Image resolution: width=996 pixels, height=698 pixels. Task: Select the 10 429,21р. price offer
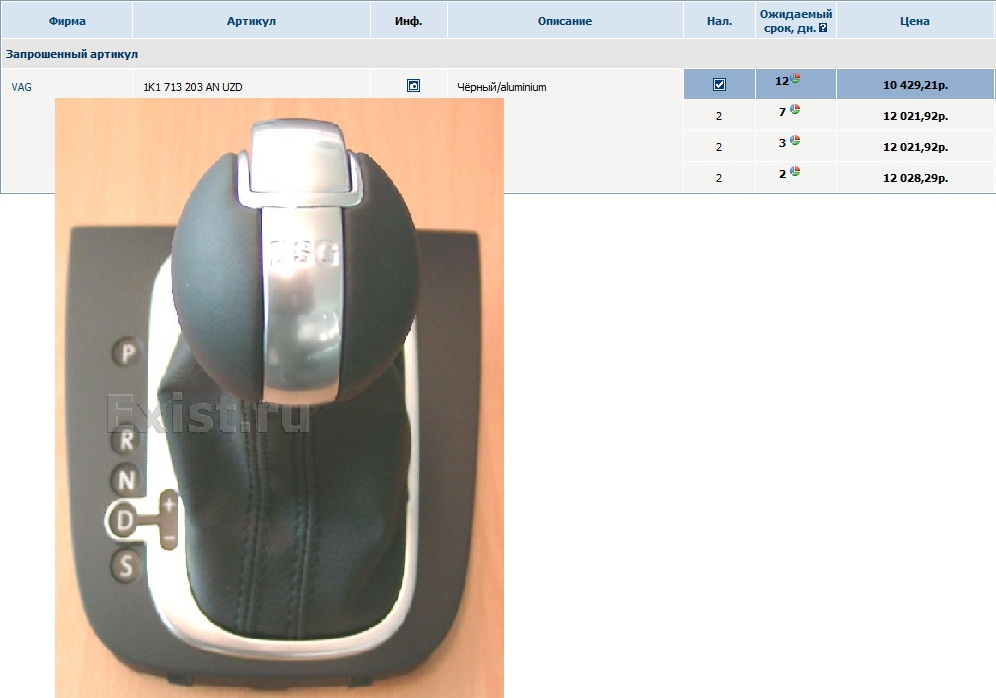coord(915,86)
